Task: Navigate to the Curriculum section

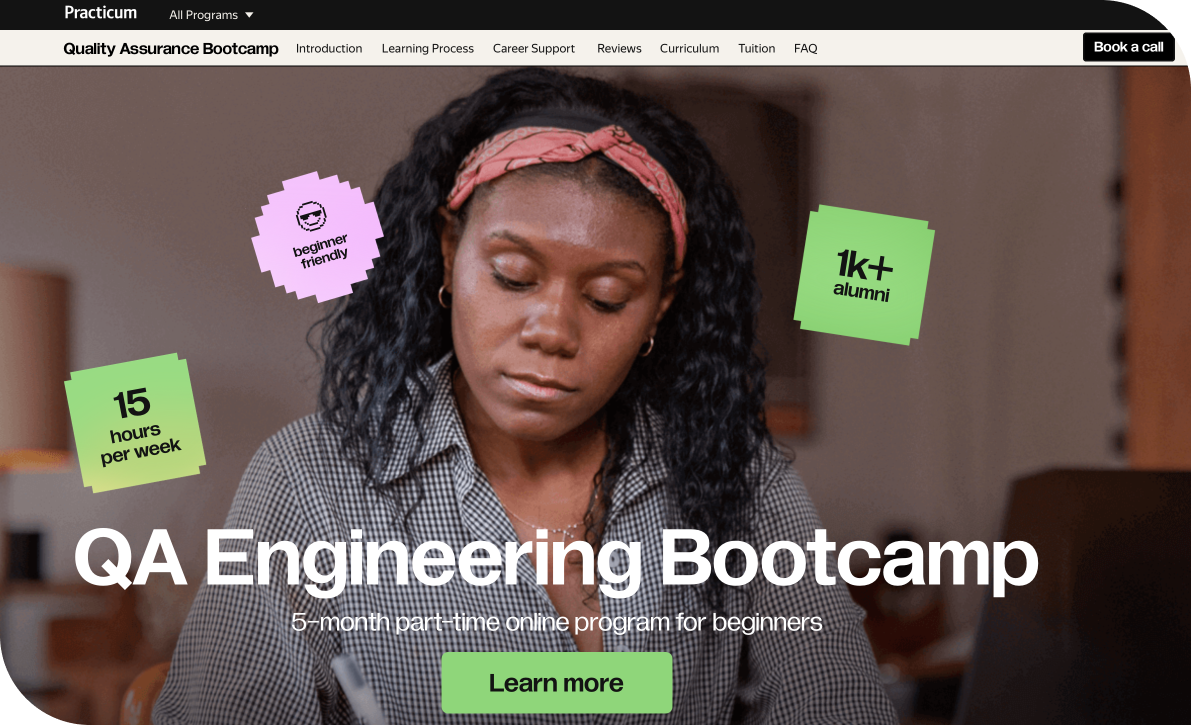Action: click(689, 48)
